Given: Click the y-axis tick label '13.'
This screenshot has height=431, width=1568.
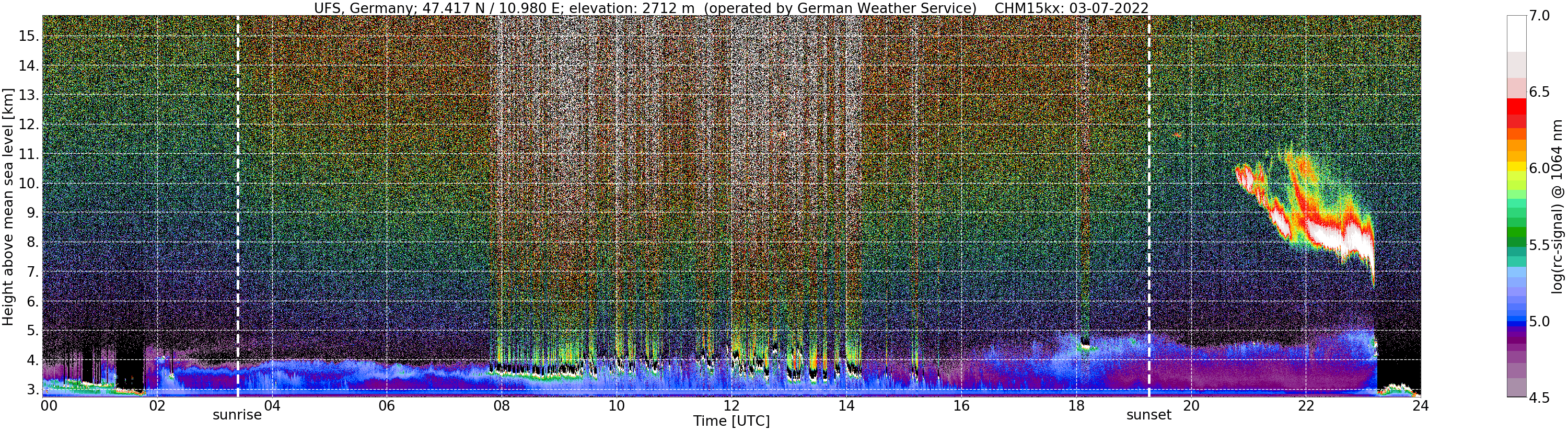Looking at the screenshot, I should click(29, 95).
